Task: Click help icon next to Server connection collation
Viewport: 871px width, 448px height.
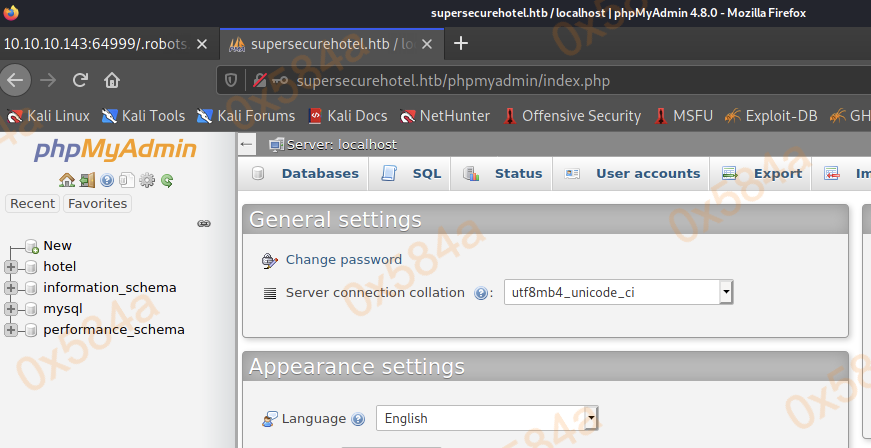Action: [x=481, y=293]
